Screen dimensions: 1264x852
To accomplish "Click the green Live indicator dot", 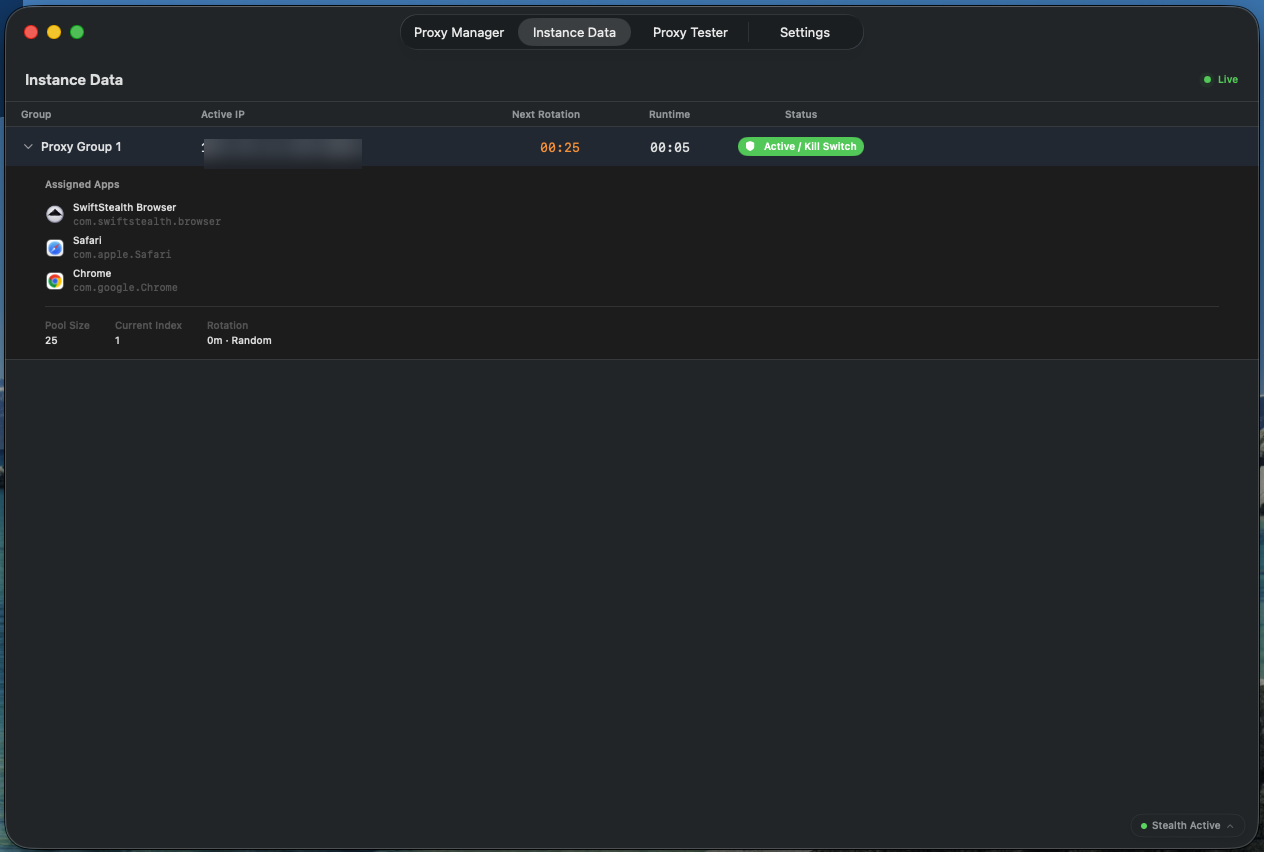I will 1207,80.
